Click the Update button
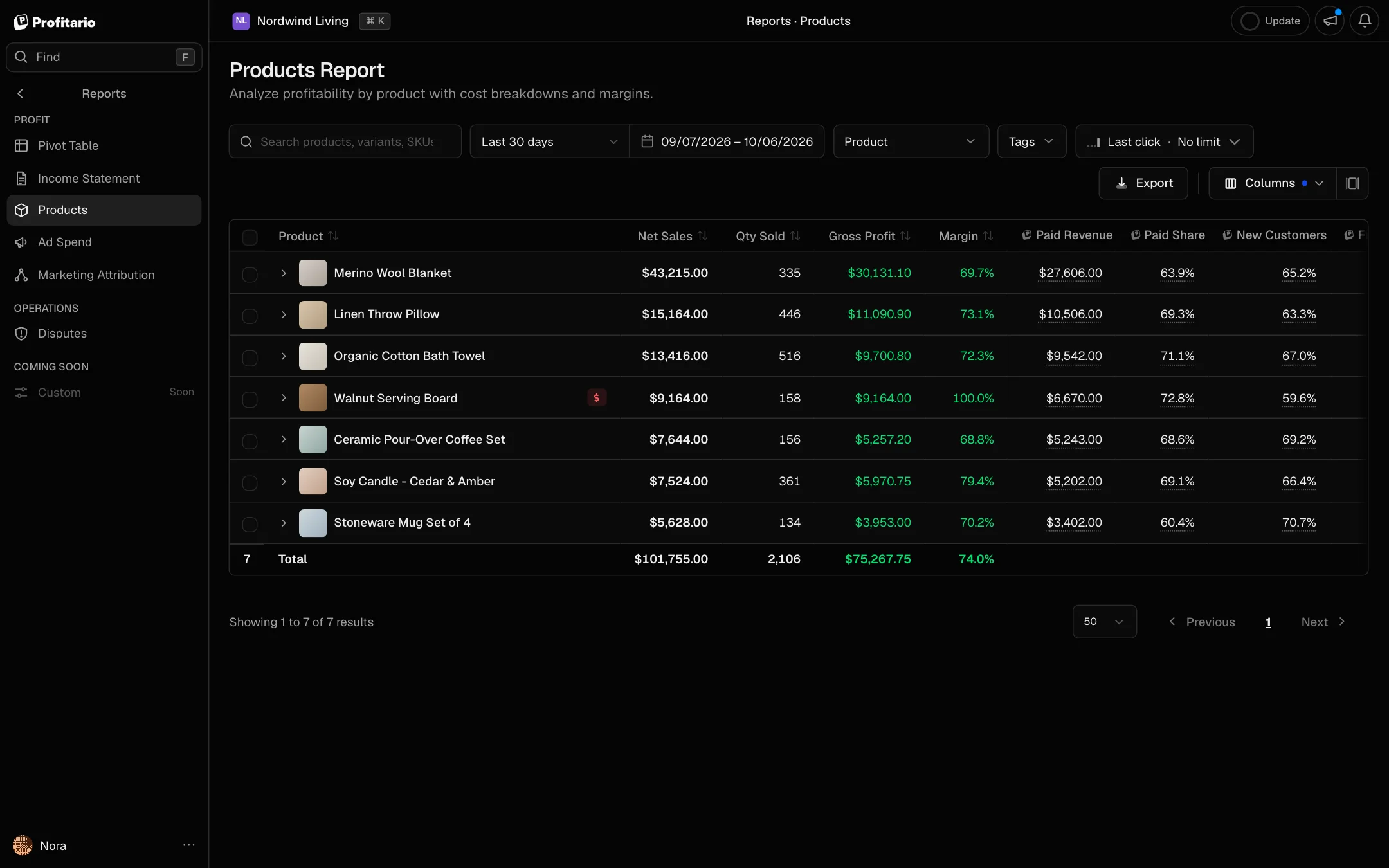 [x=1269, y=21]
